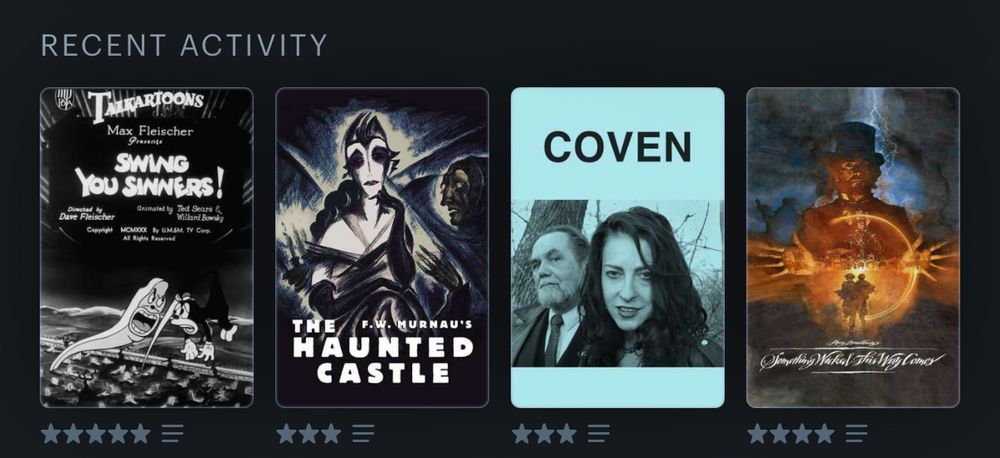Screen dimensions: 1000x458
Task: Click review icon under Swing You Sinners!
Action: pyautogui.click(x=172, y=434)
